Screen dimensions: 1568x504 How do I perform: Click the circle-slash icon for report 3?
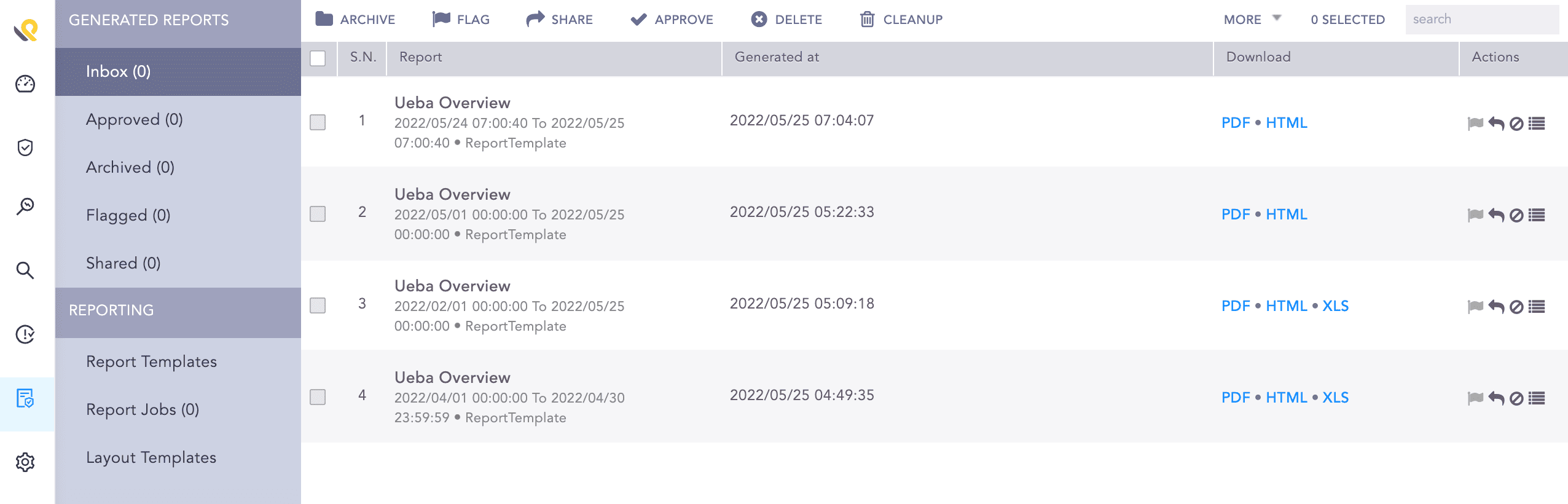coord(1516,307)
